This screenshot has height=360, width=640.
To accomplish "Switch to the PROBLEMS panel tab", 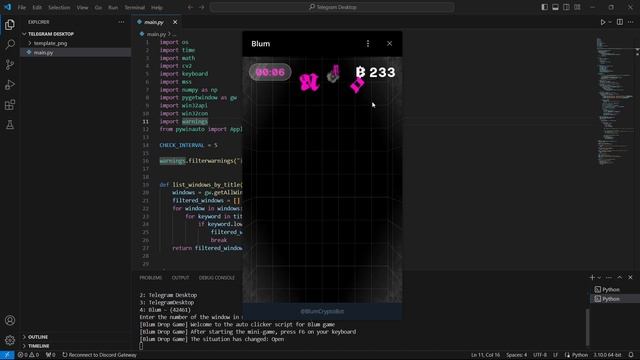I will [x=151, y=278].
